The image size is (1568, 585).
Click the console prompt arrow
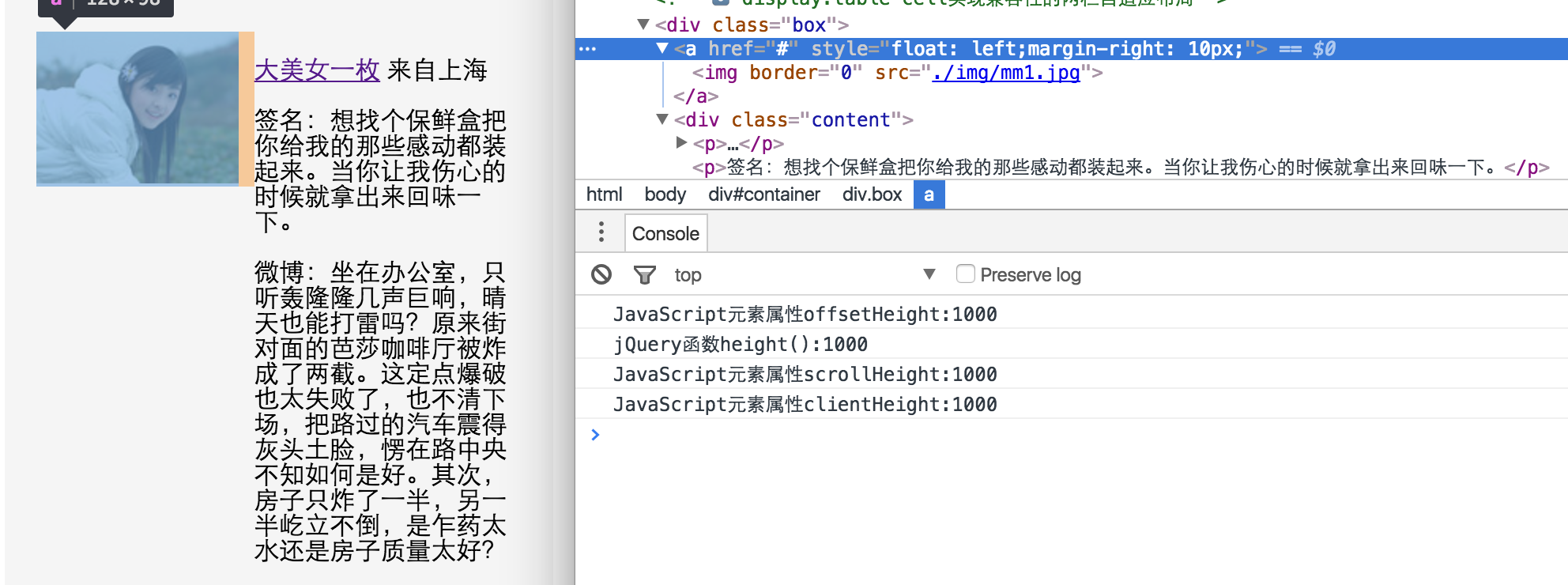coord(595,434)
